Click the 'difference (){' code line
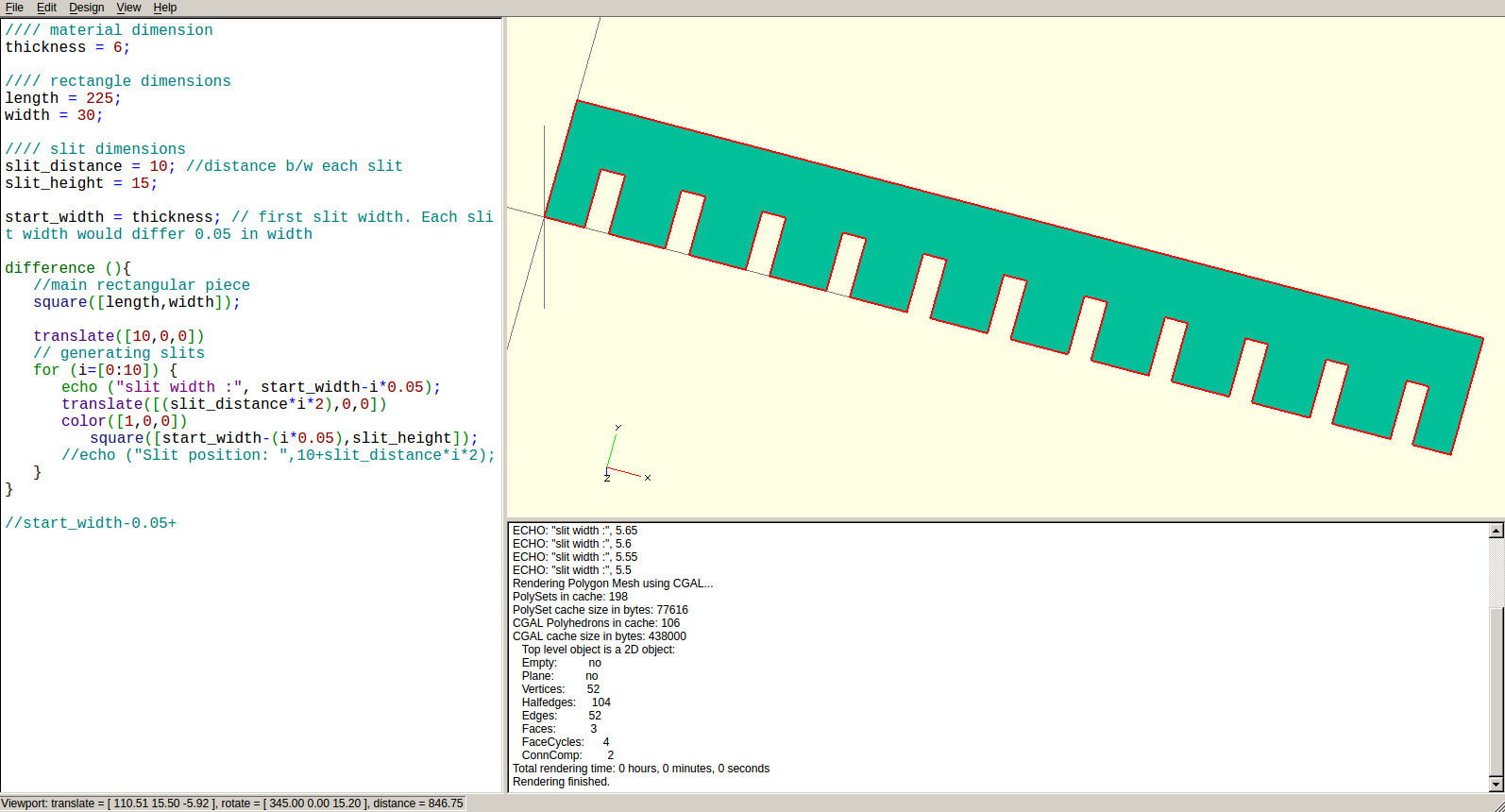Image resolution: width=1505 pixels, height=812 pixels. pos(68,268)
